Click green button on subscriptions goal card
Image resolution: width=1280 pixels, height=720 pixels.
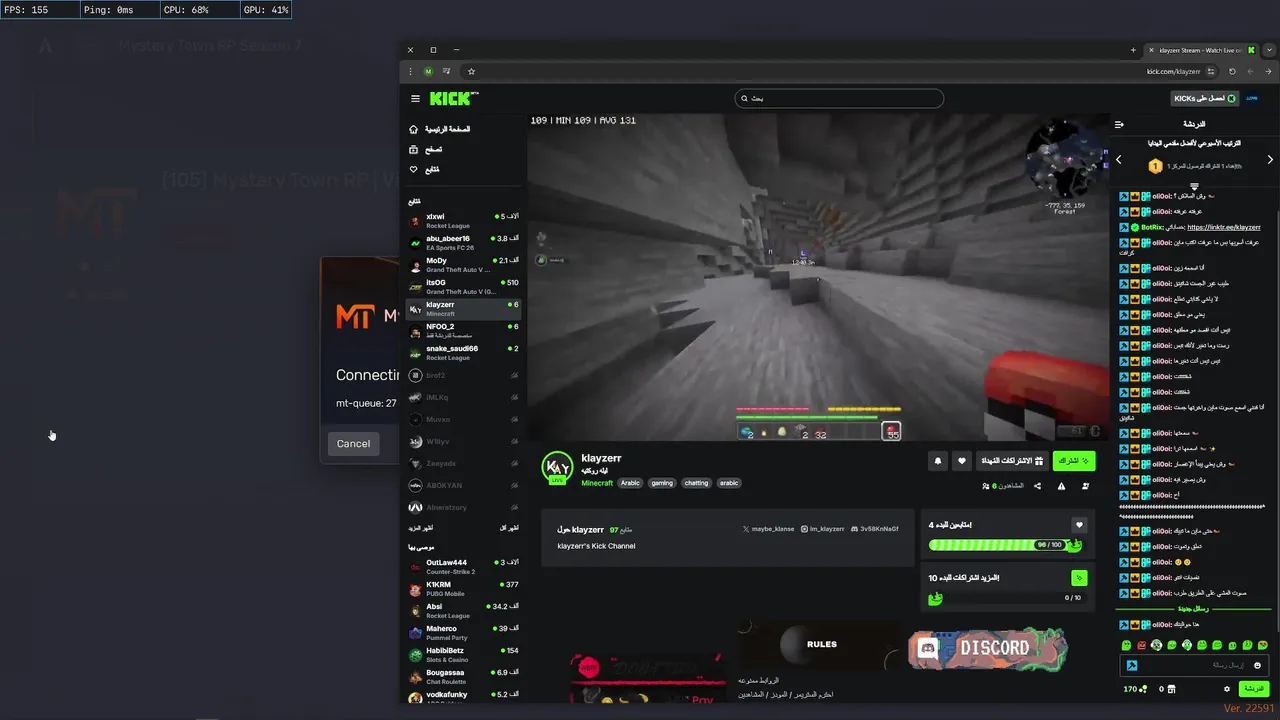pyautogui.click(x=1079, y=578)
